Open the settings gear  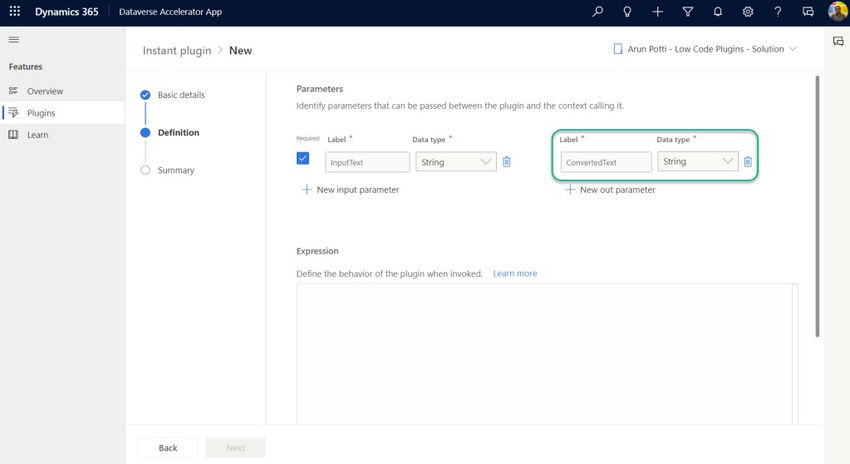(x=748, y=12)
